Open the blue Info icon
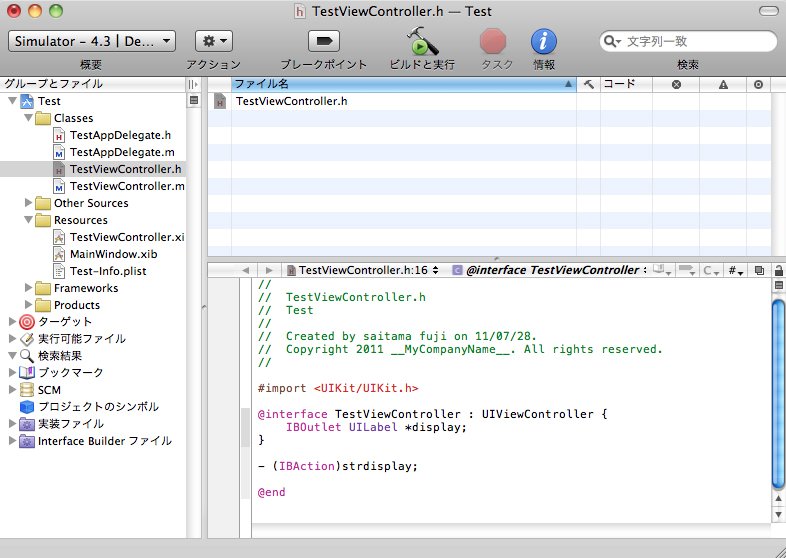 pos(544,41)
